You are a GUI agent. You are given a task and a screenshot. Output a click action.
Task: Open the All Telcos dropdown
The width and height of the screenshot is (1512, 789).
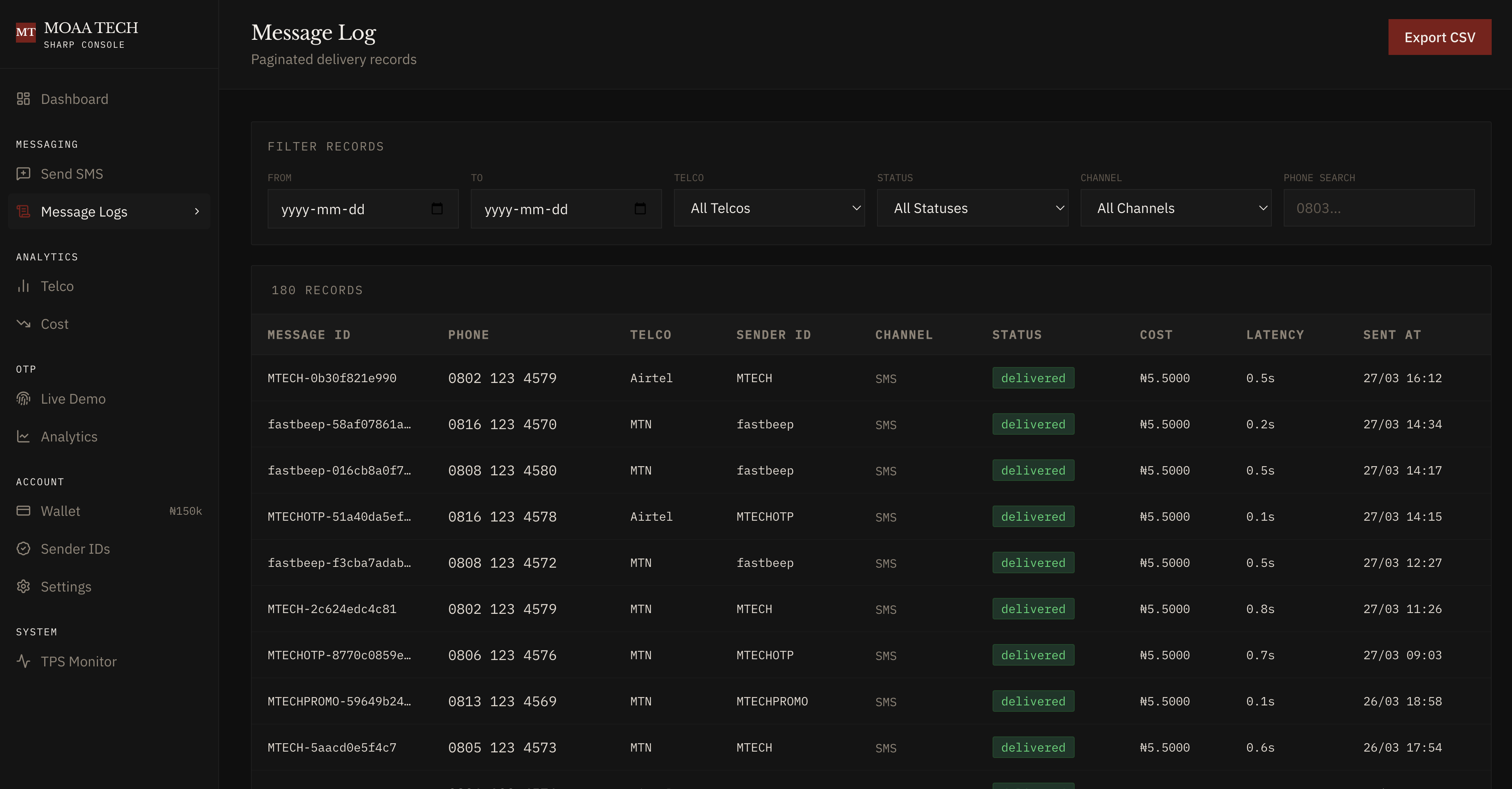770,208
